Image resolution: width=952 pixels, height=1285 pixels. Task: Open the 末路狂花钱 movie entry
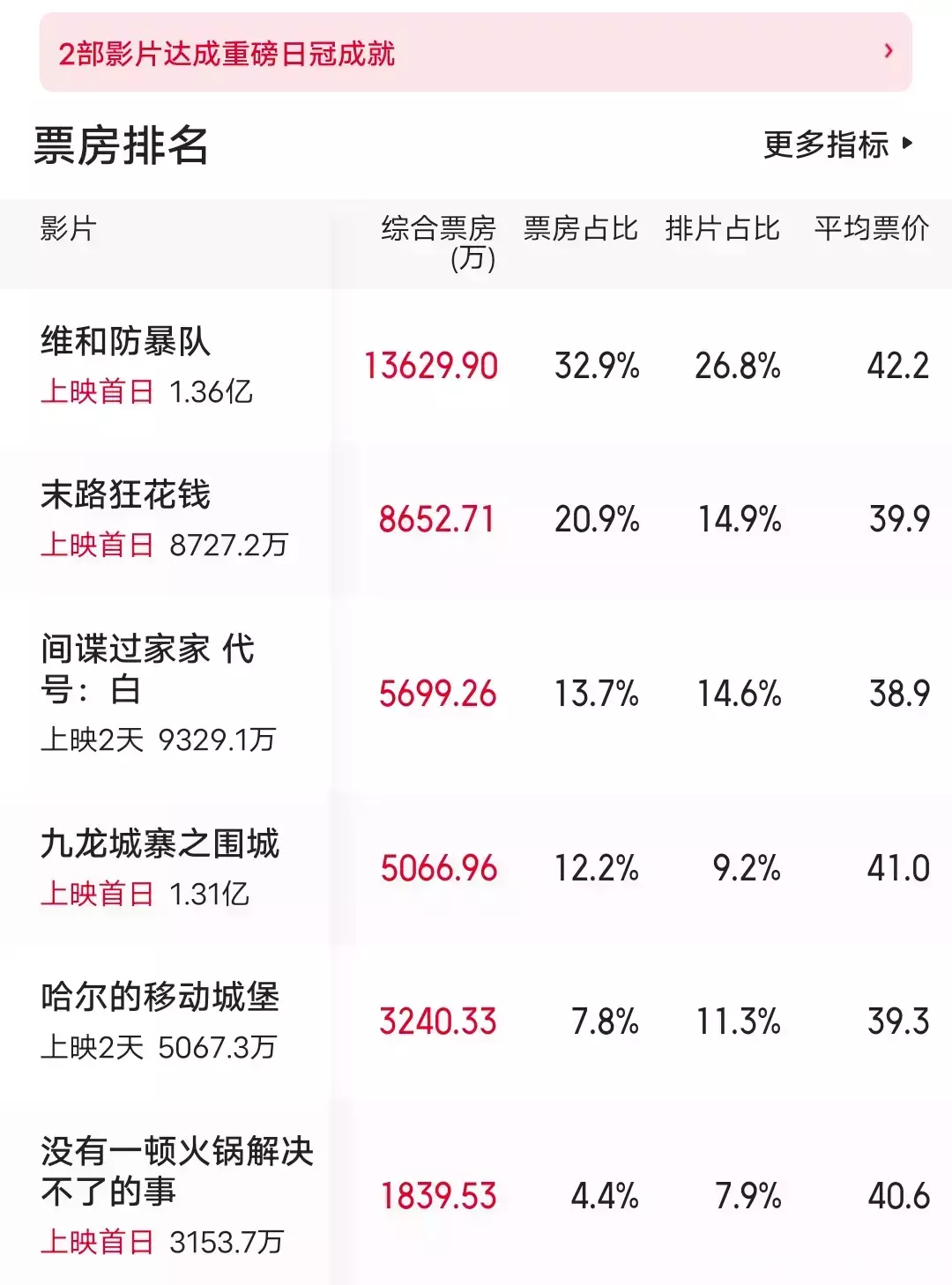pyautogui.click(x=125, y=494)
